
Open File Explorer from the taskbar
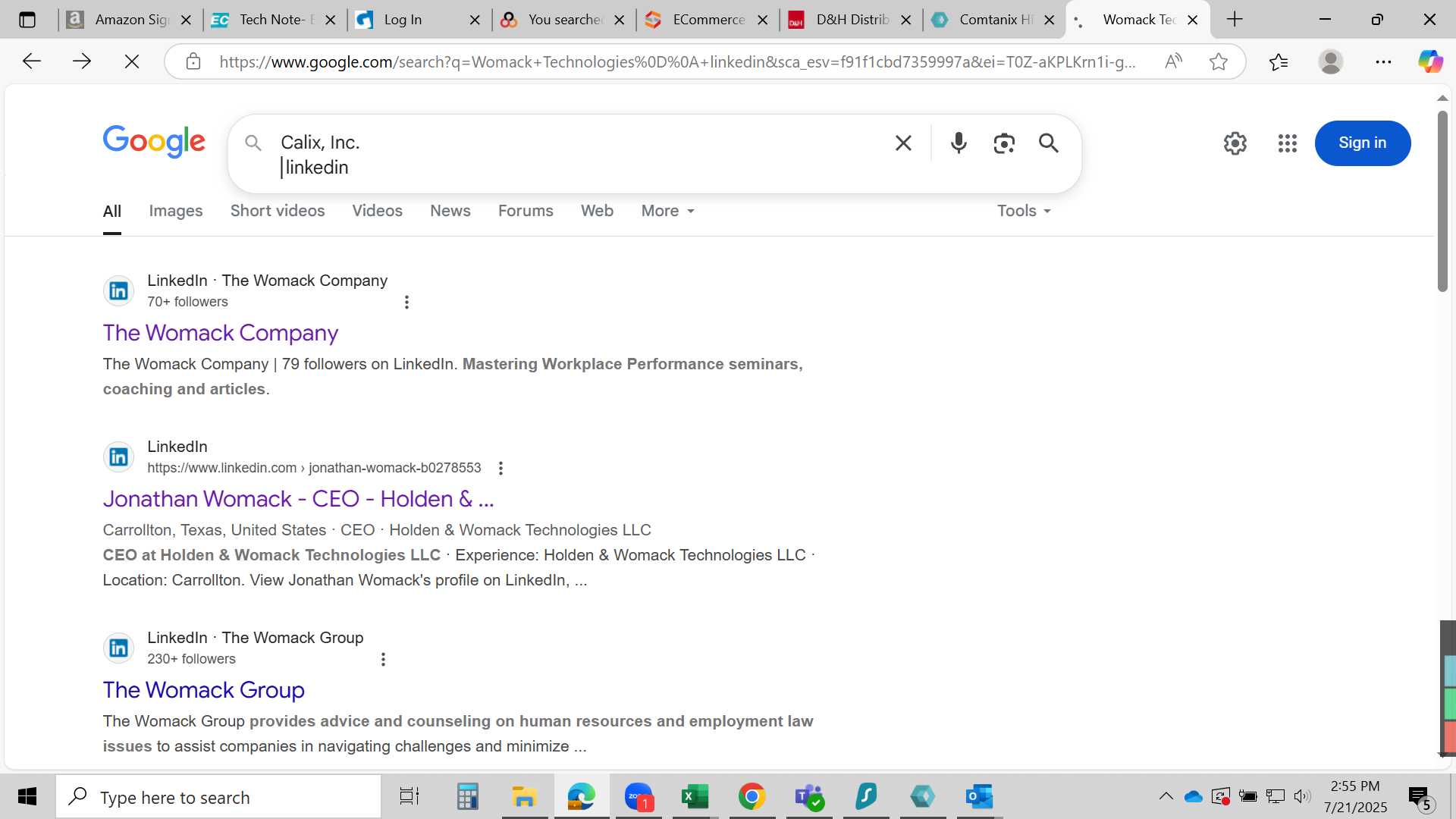click(524, 797)
